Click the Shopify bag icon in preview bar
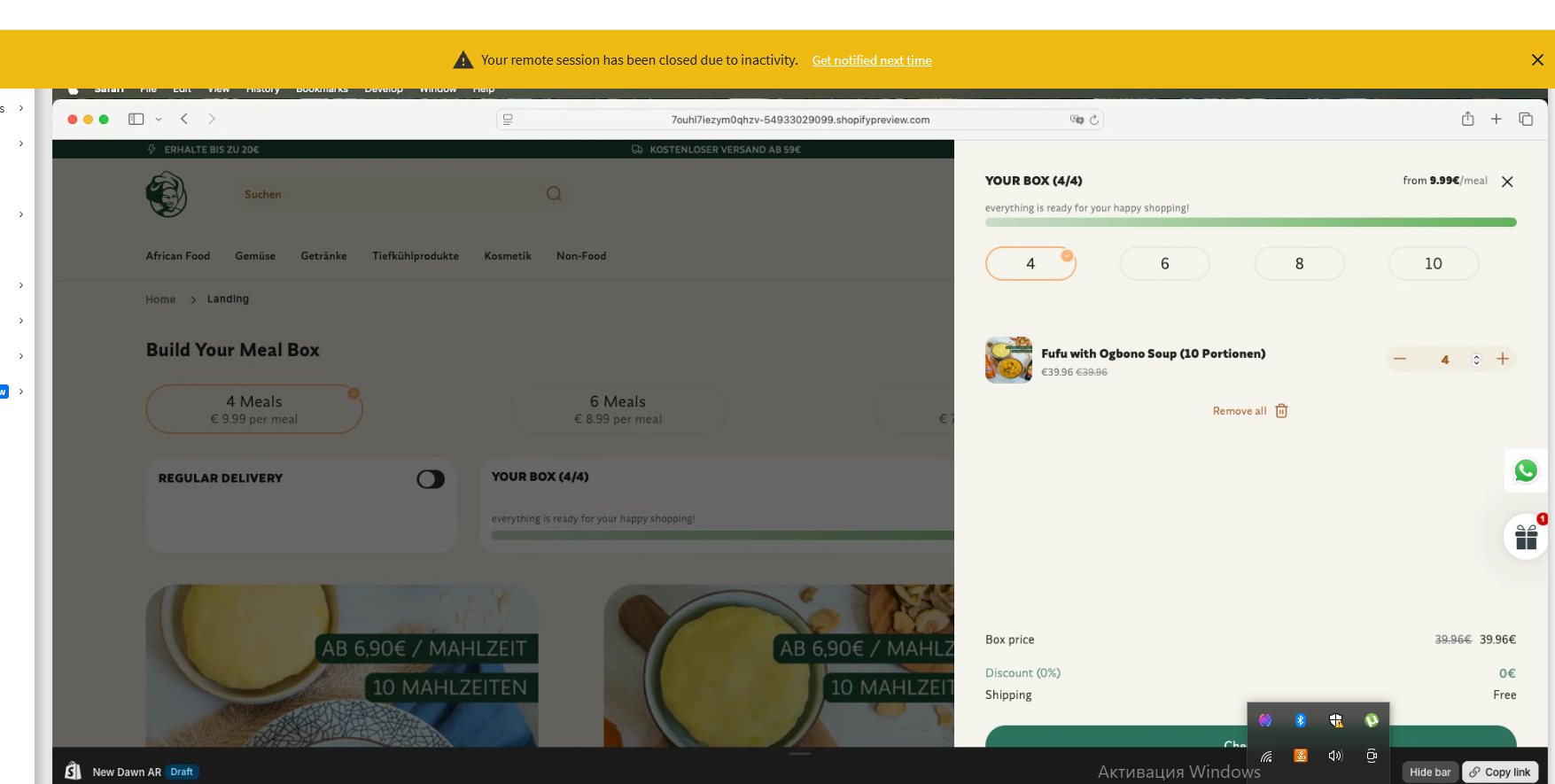 (x=74, y=772)
